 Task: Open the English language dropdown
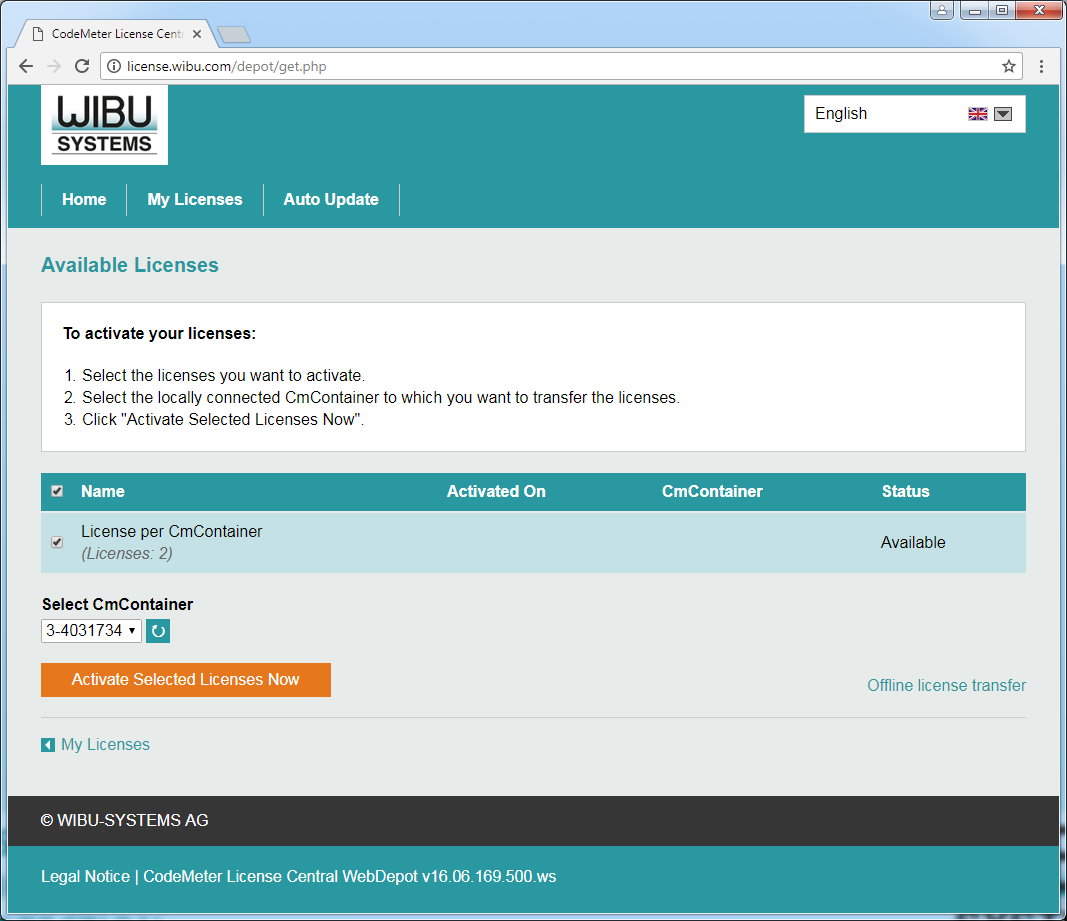915,114
